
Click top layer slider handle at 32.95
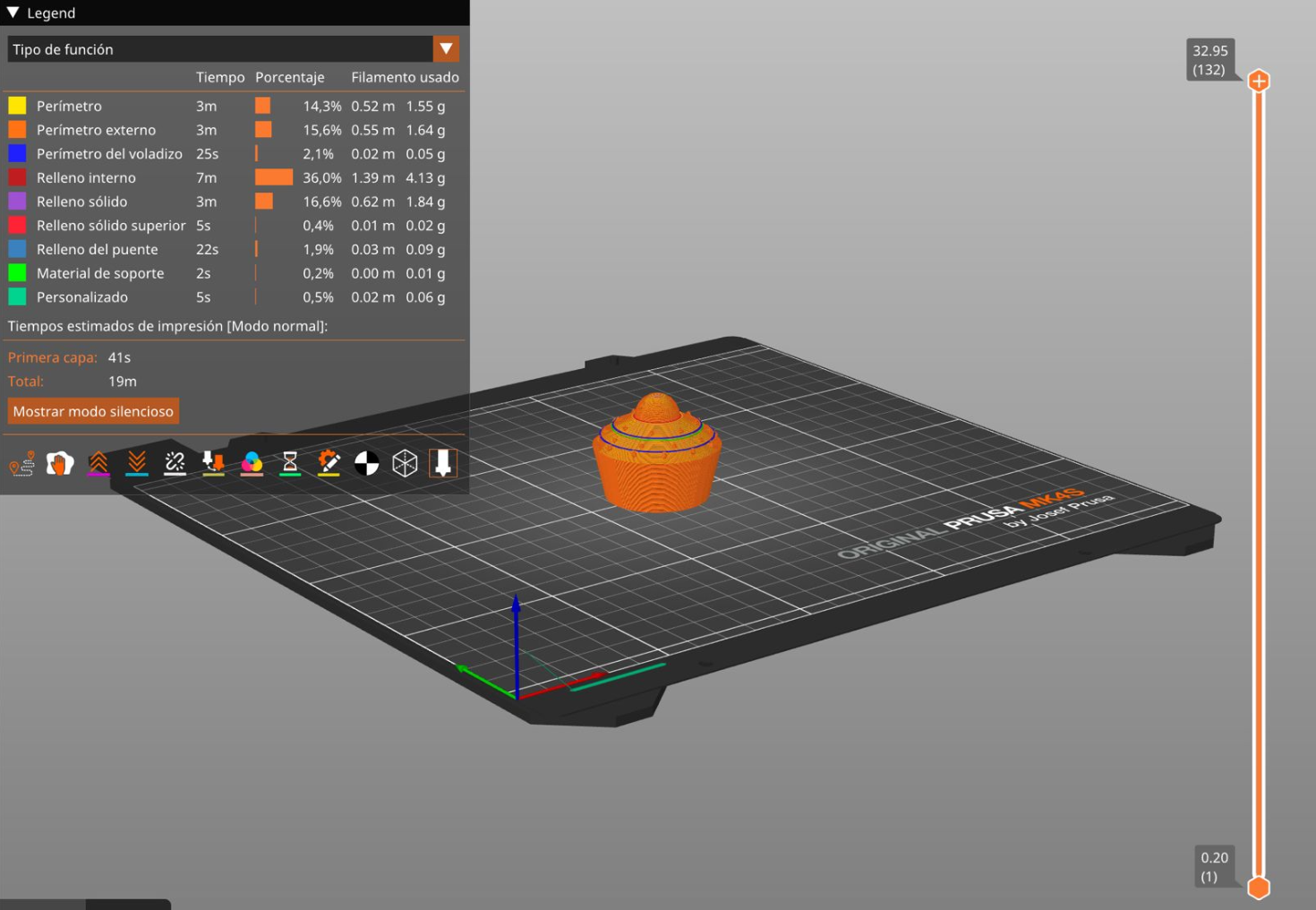[1259, 81]
